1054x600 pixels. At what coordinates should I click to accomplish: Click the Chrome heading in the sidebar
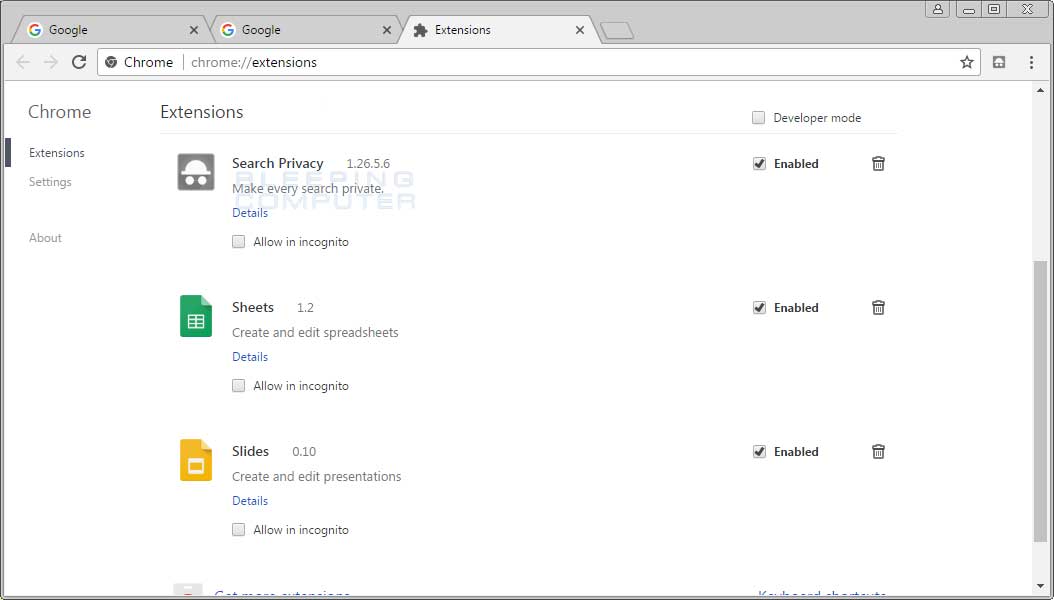click(59, 112)
